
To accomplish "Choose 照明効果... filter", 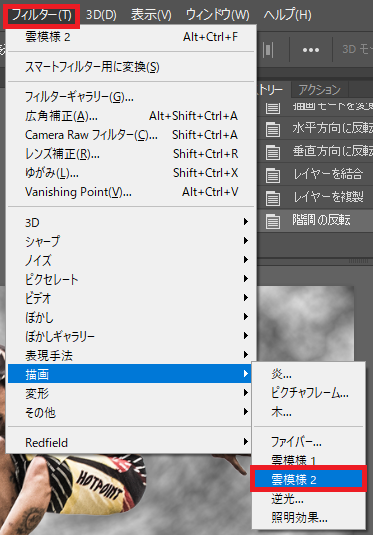I will (x=309, y=518).
